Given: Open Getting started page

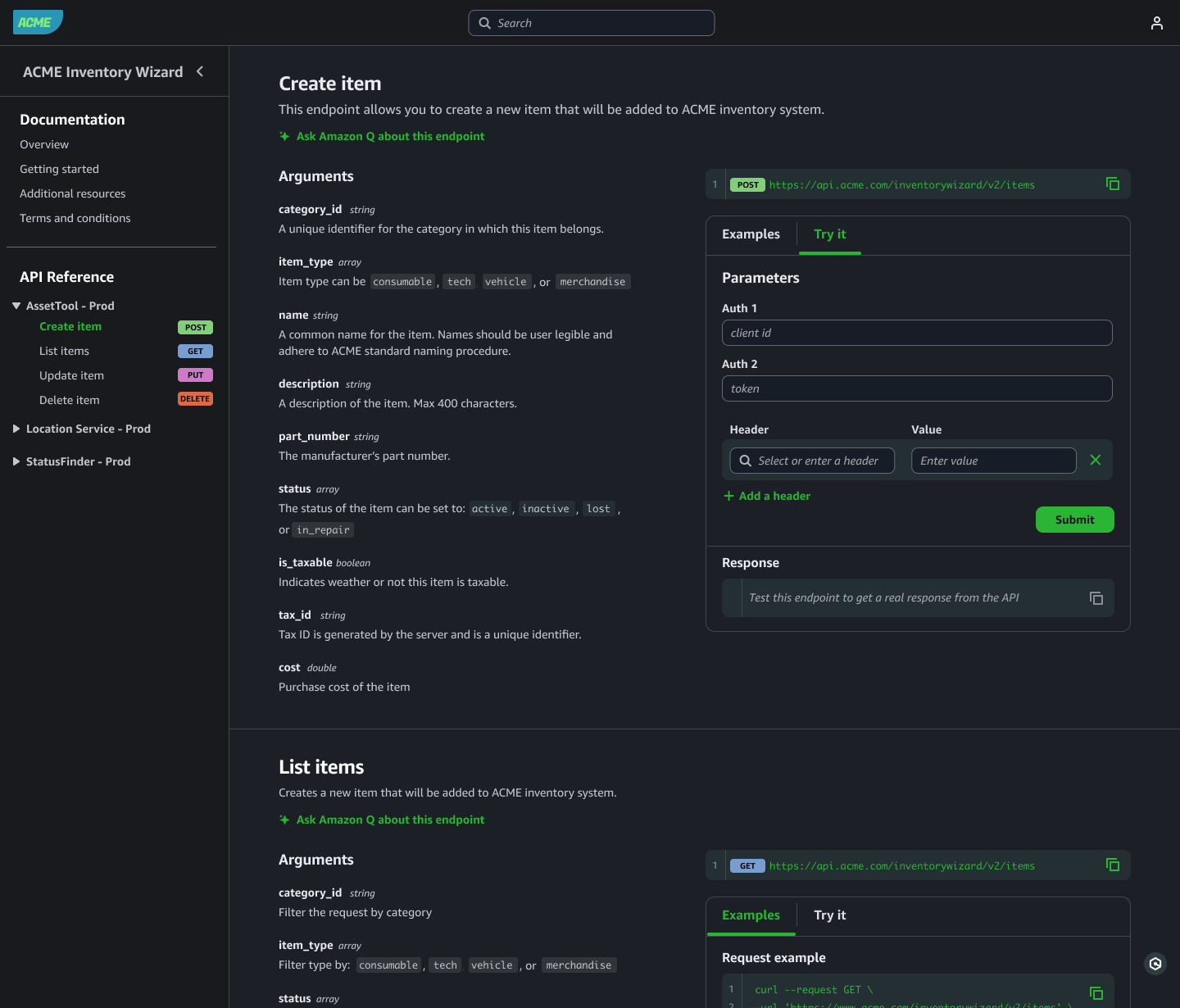Looking at the screenshot, I should point(59,169).
